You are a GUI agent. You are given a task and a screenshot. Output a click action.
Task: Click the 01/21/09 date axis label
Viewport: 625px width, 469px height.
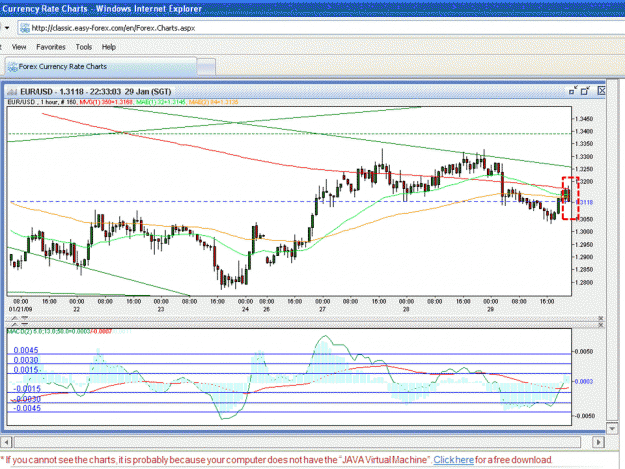tap(21, 309)
